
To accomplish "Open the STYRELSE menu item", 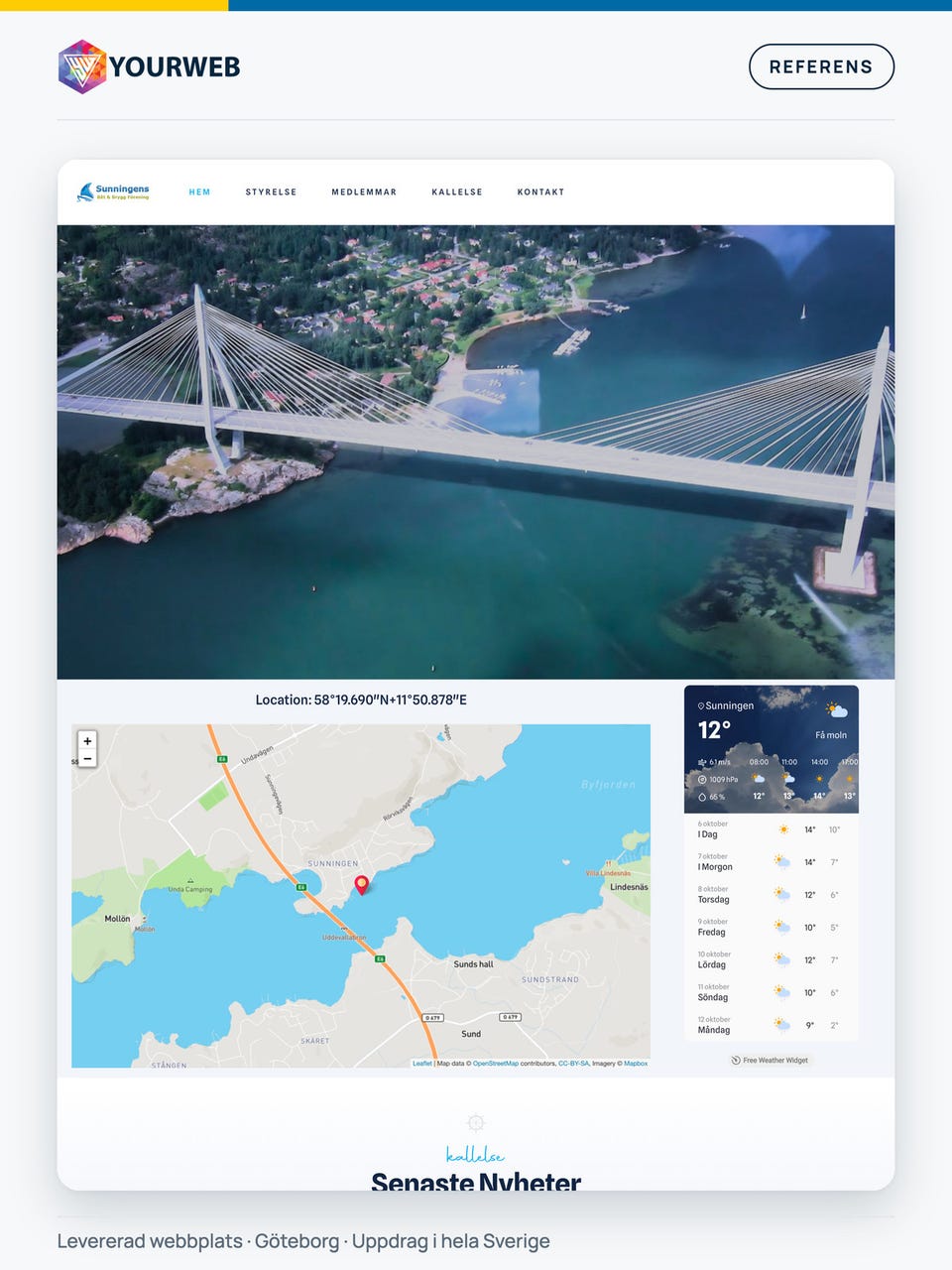I will (x=272, y=192).
